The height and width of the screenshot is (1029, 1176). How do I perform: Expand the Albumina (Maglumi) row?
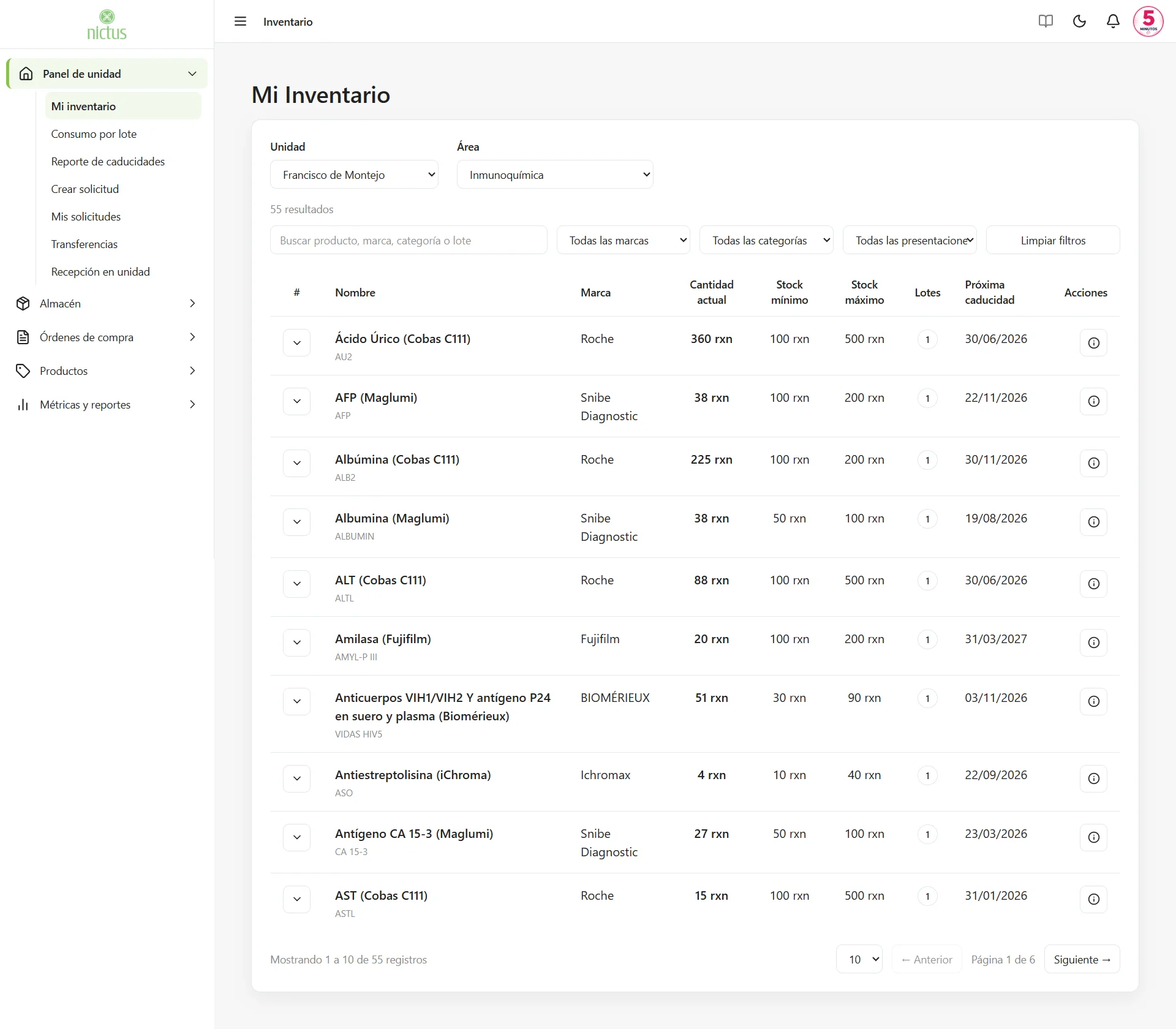296,522
